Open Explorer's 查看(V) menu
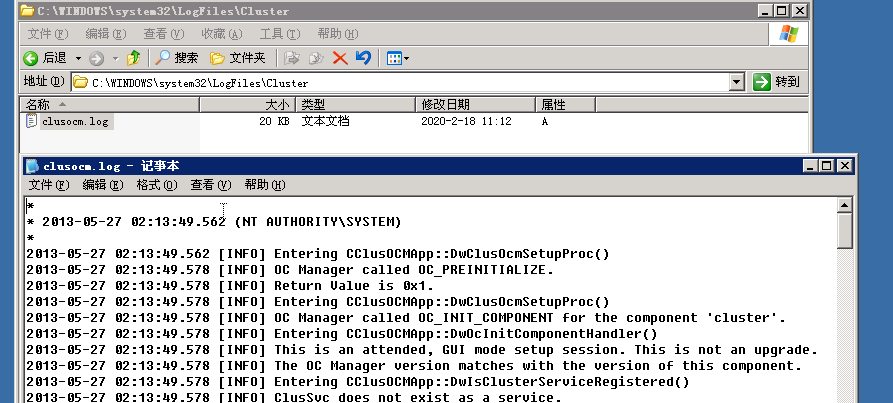The width and height of the screenshot is (893, 403). point(164,34)
